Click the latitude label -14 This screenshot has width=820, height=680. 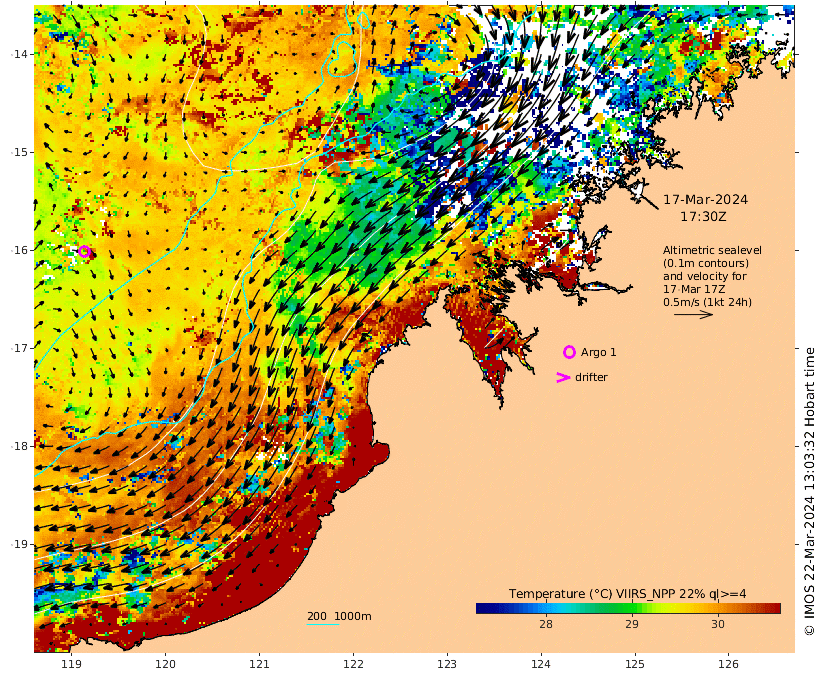[x=19, y=54]
